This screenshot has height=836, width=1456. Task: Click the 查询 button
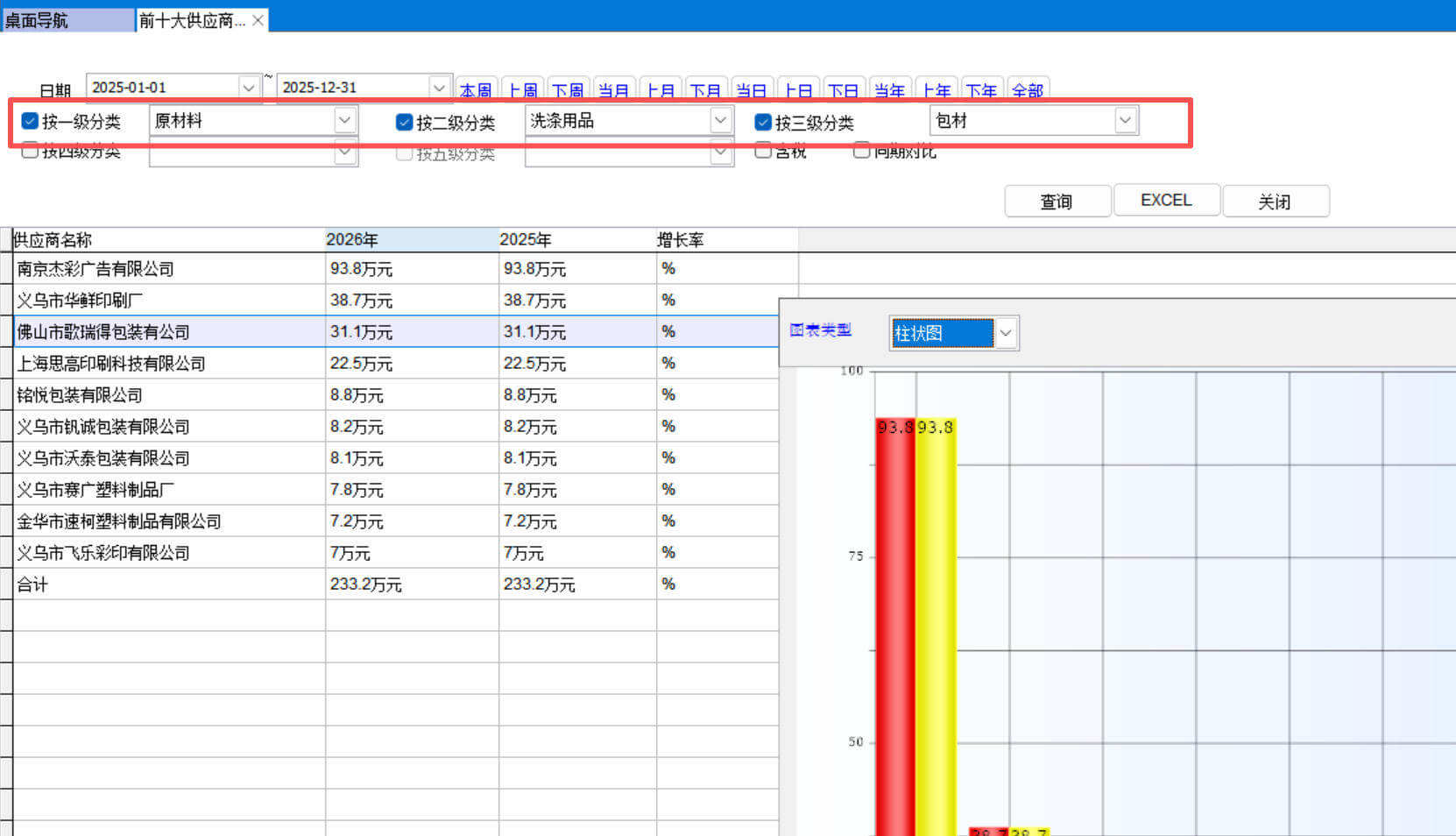tap(1057, 201)
